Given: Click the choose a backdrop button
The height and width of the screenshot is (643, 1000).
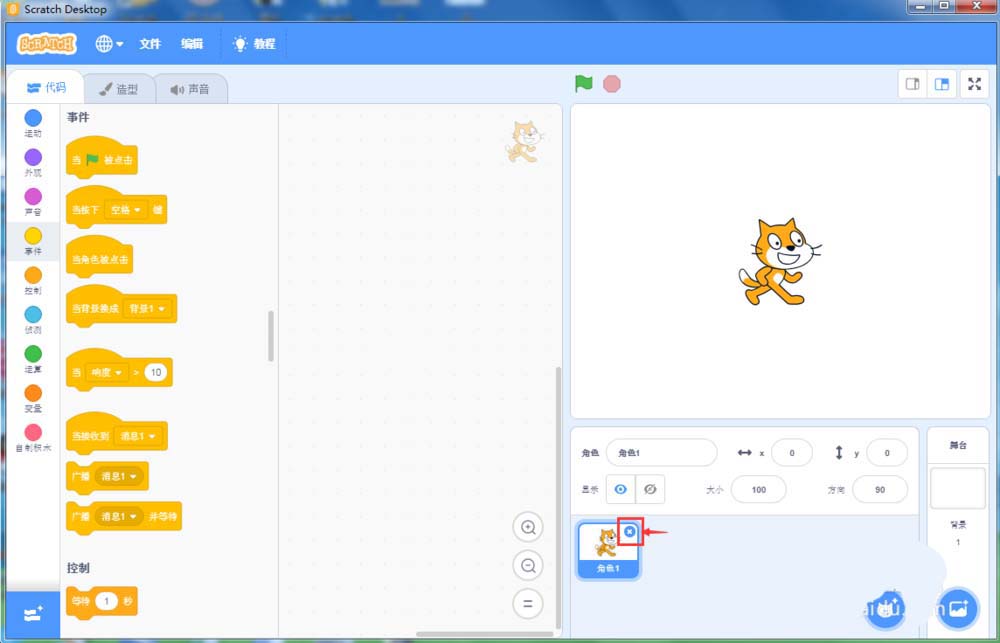Looking at the screenshot, I should (958, 609).
